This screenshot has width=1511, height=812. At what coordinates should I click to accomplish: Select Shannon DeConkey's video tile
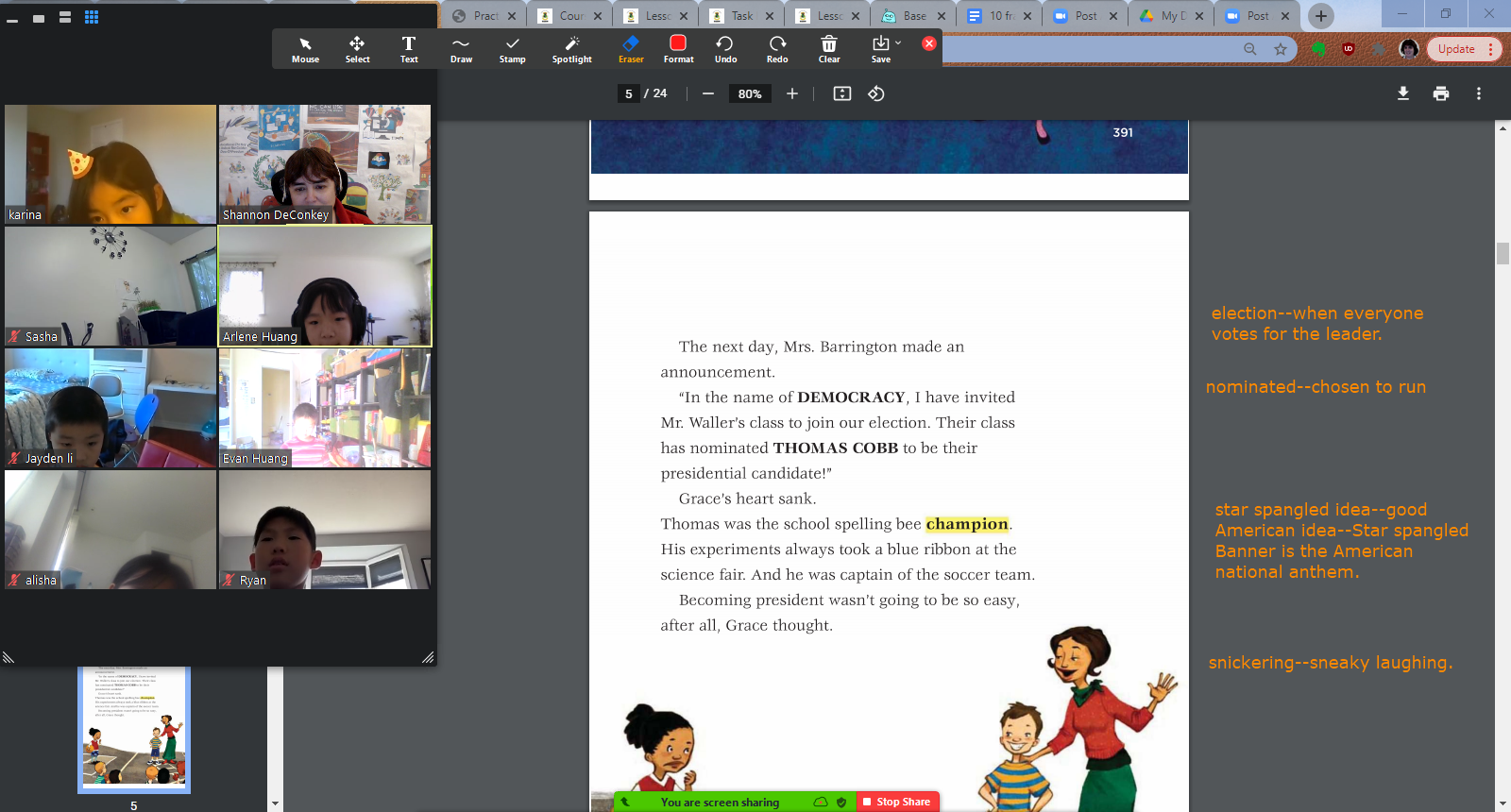[325, 164]
